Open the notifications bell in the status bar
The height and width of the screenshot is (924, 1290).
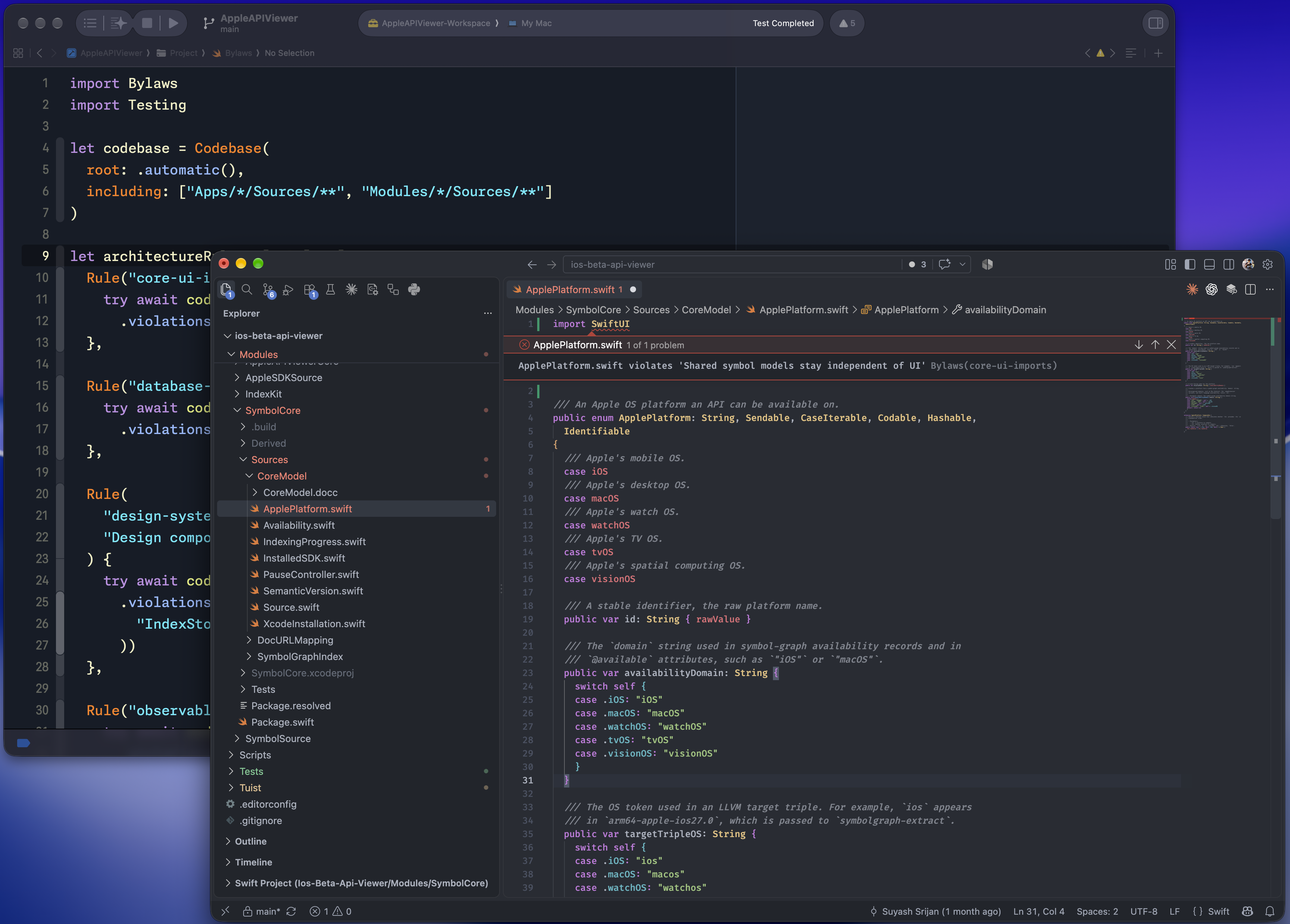tap(1269, 911)
